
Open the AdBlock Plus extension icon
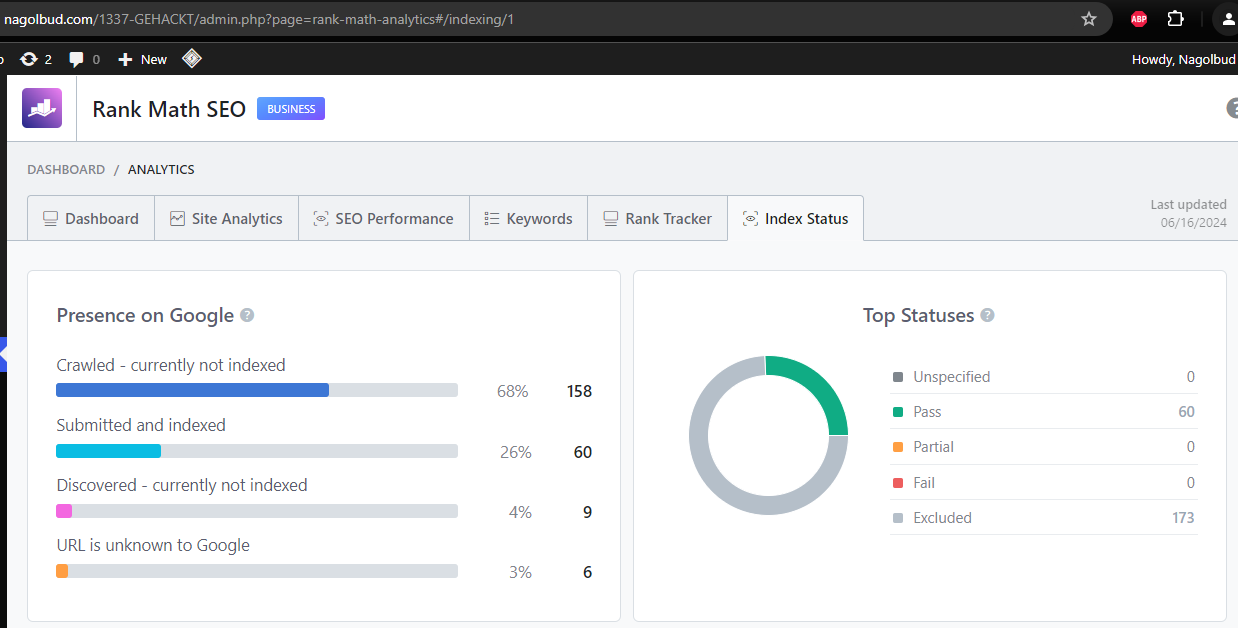pos(1138,19)
